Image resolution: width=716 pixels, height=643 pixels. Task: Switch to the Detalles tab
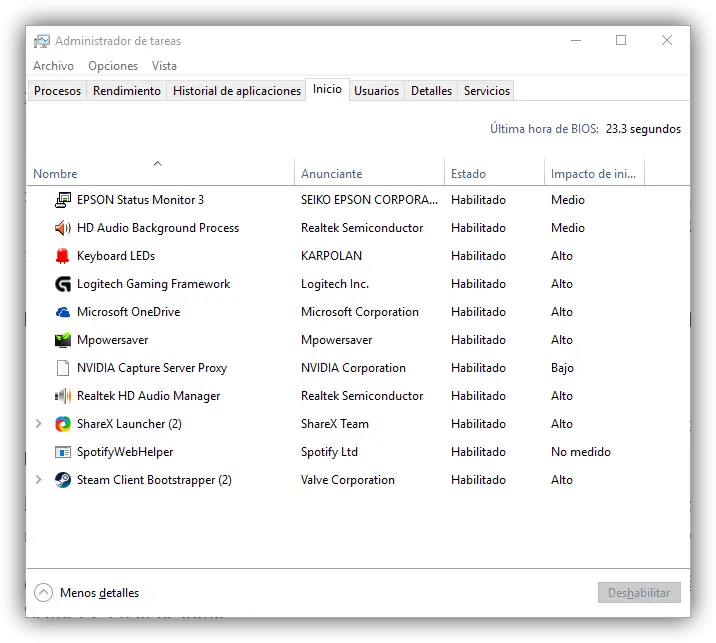432,91
